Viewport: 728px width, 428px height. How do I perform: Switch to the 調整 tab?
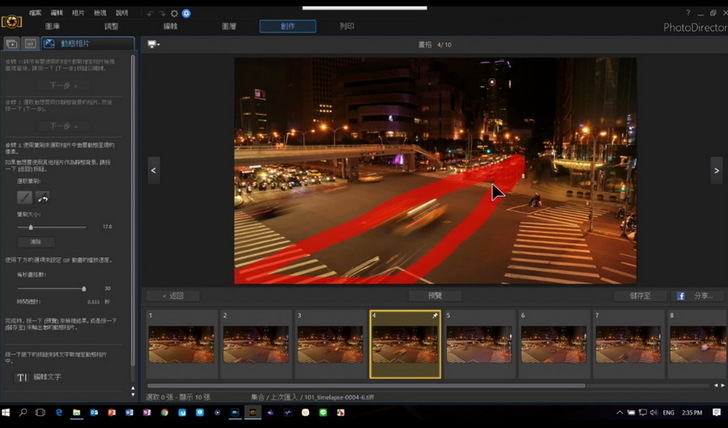coord(111,27)
